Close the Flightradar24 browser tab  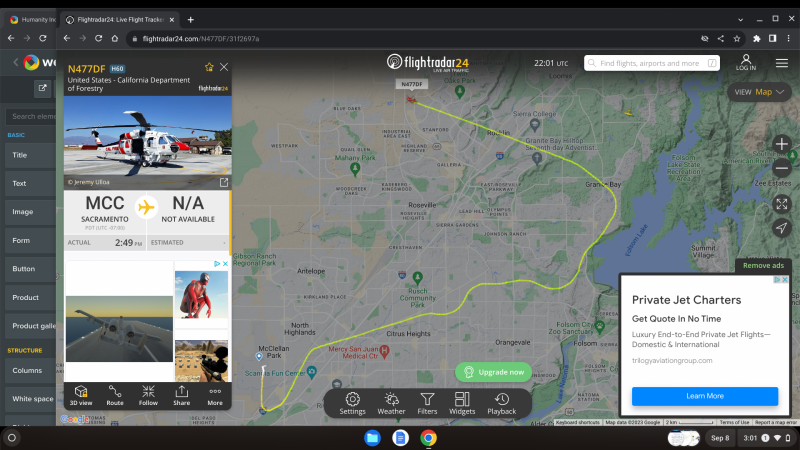[172, 20]
